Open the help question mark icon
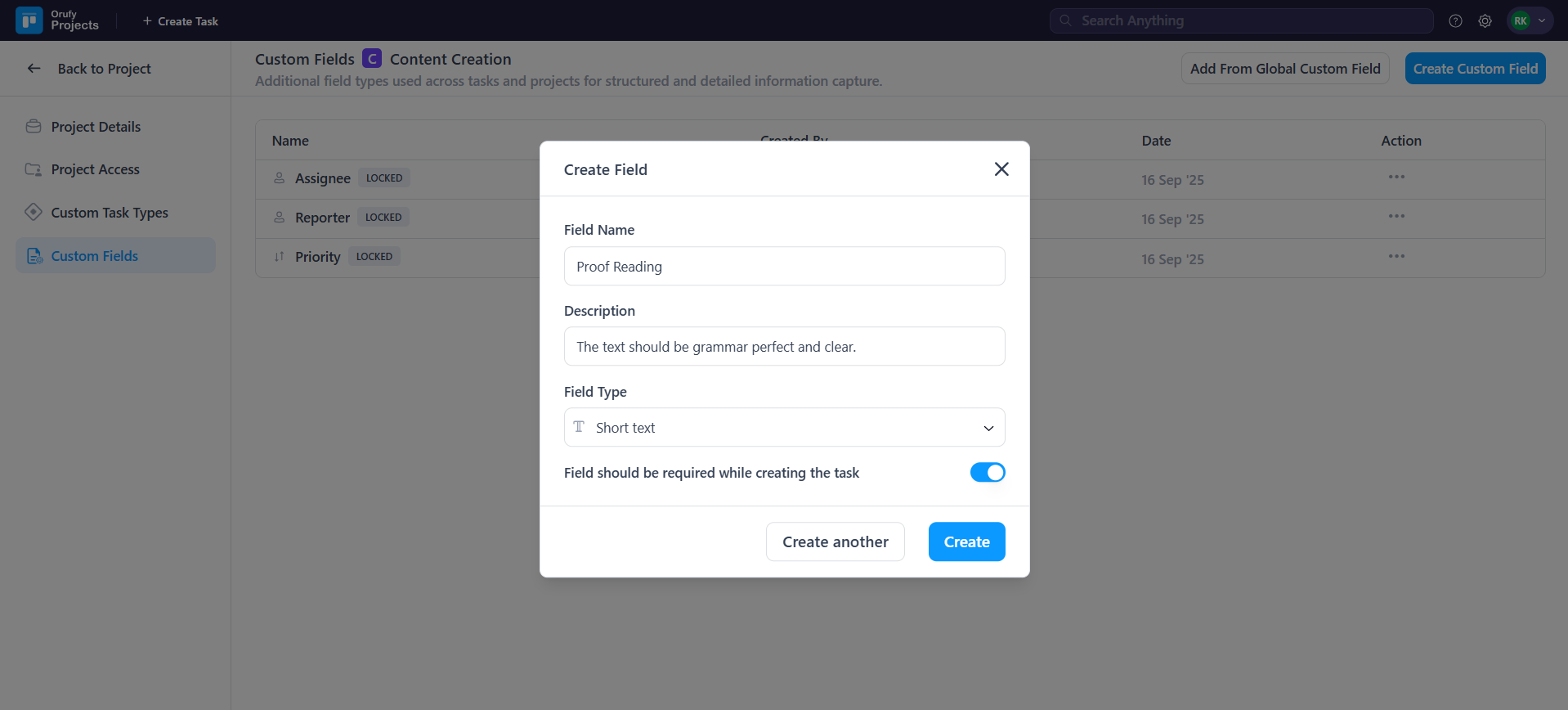 1455,21
